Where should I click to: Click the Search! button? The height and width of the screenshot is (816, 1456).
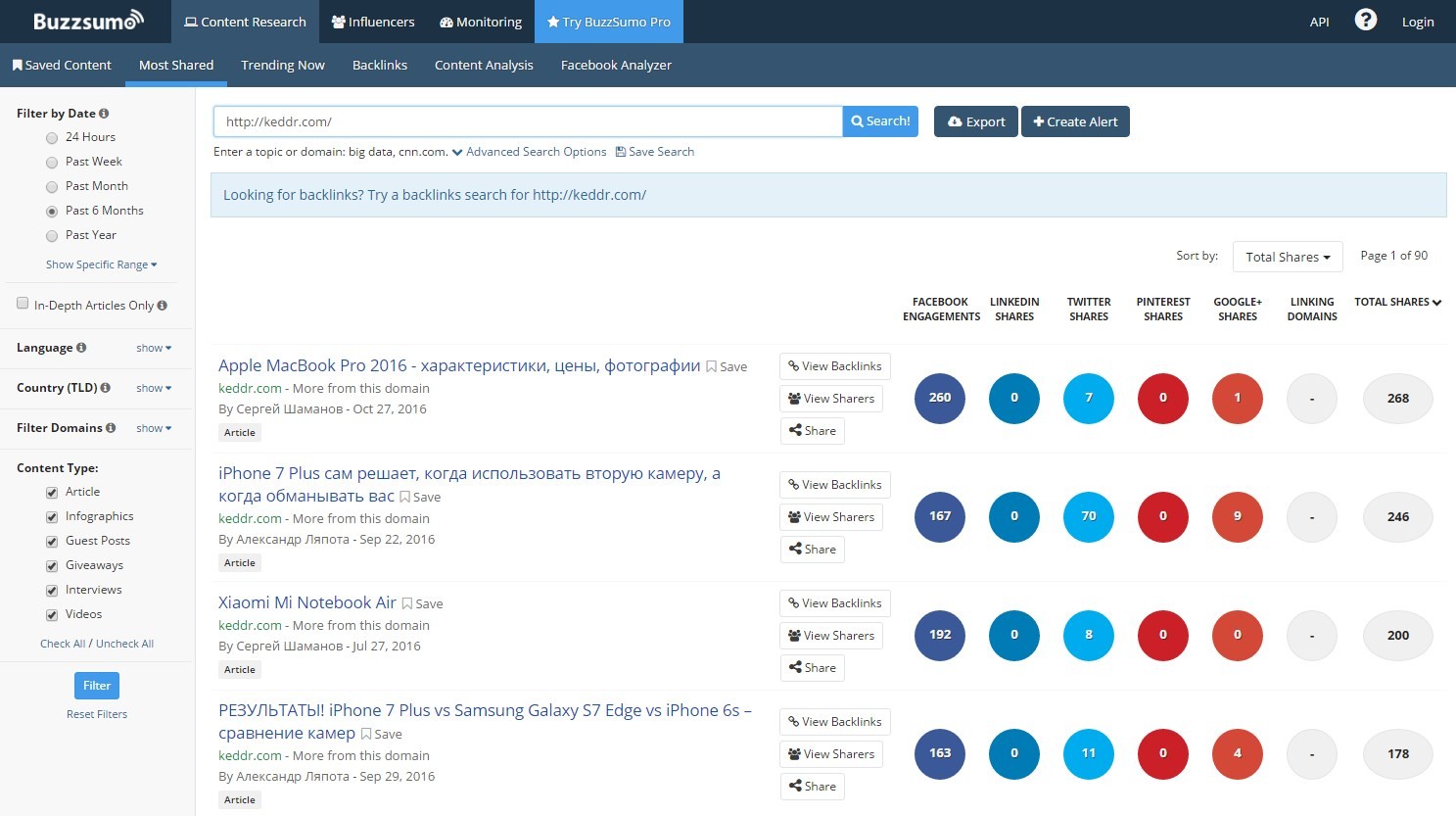click(880, 121)
